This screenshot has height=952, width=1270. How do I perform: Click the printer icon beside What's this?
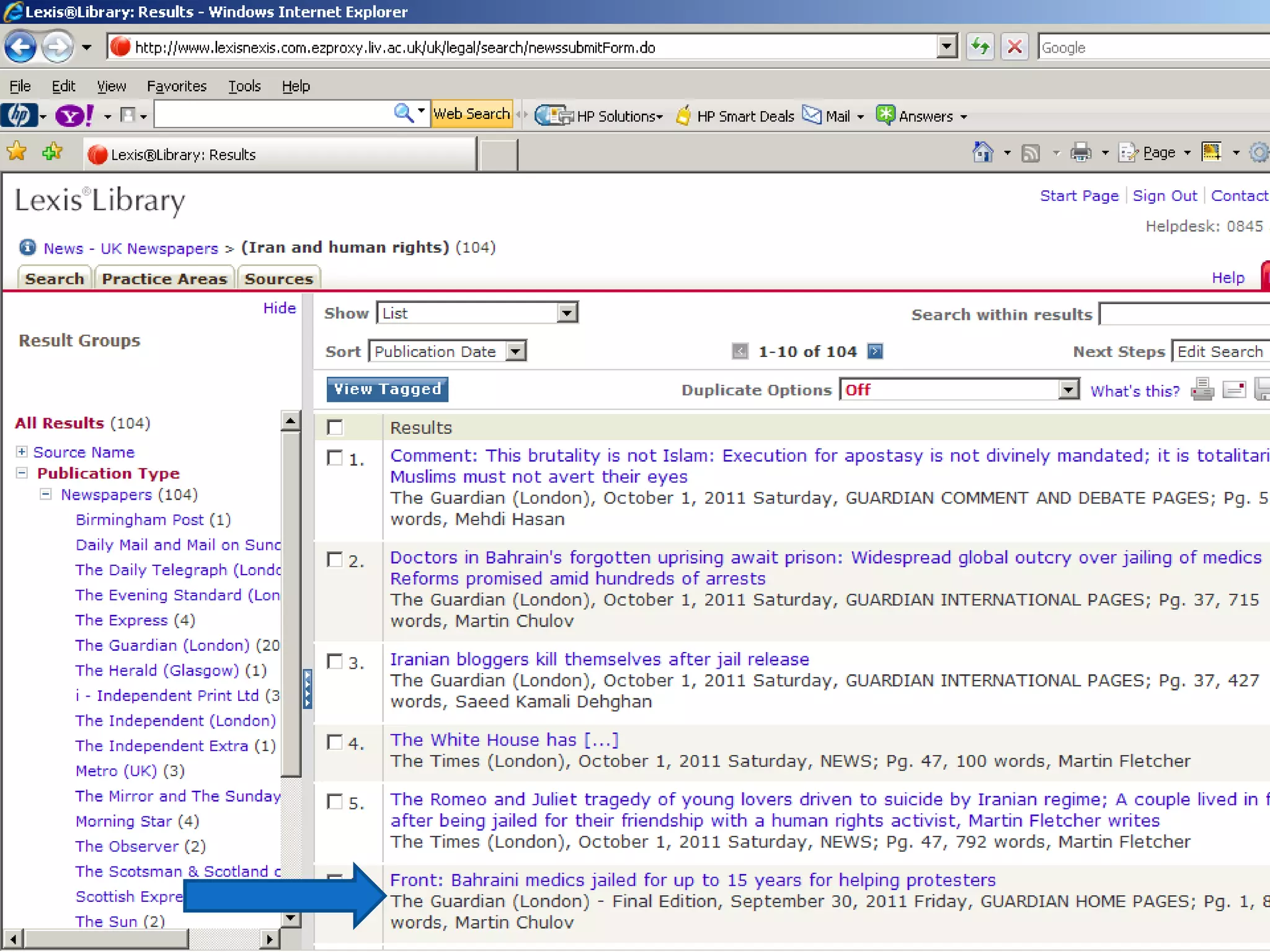point(1202,390)
